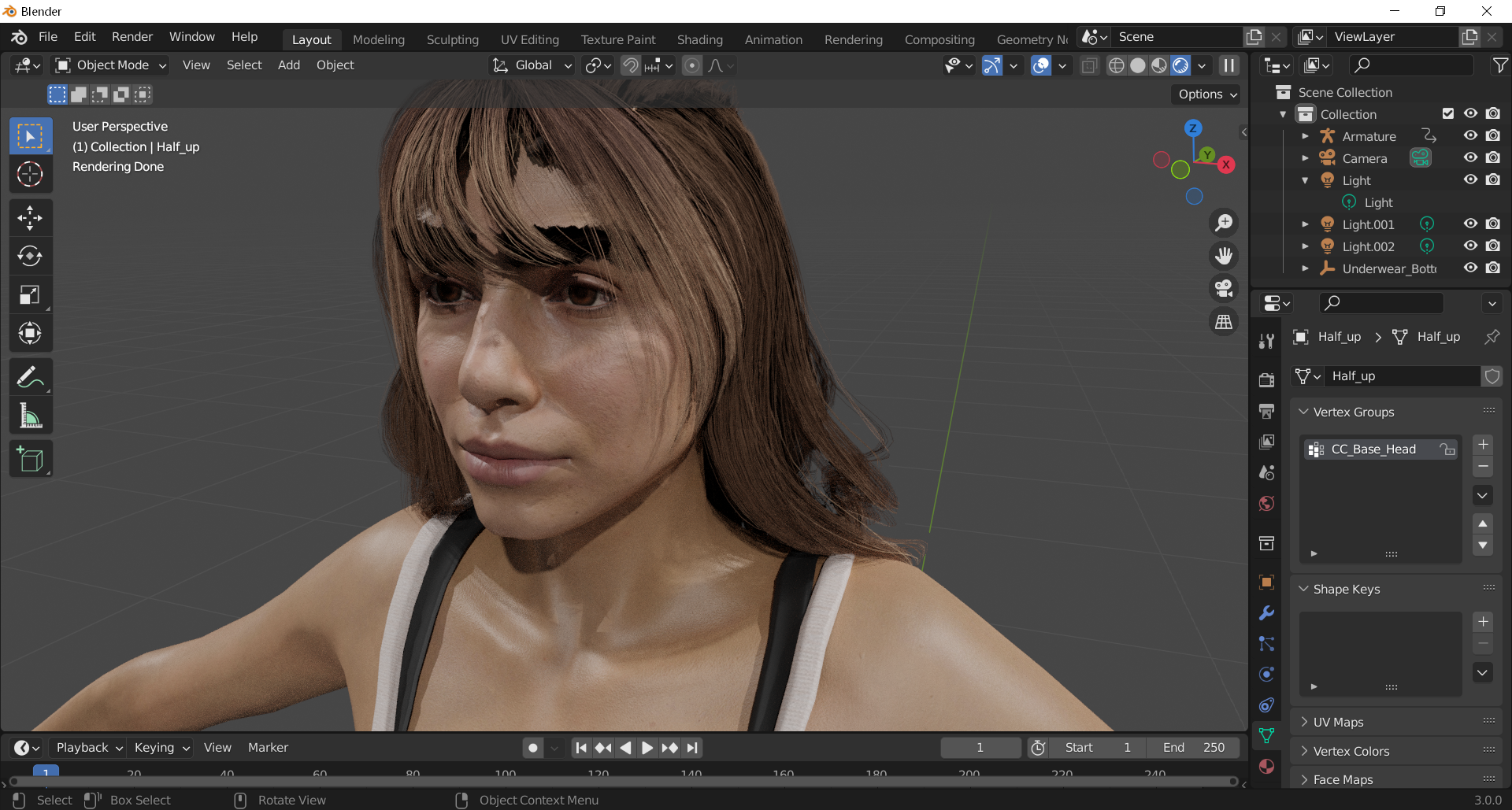Click the pan view hand icon
The image size is (1512, 810).
[x=1224, y=256]
